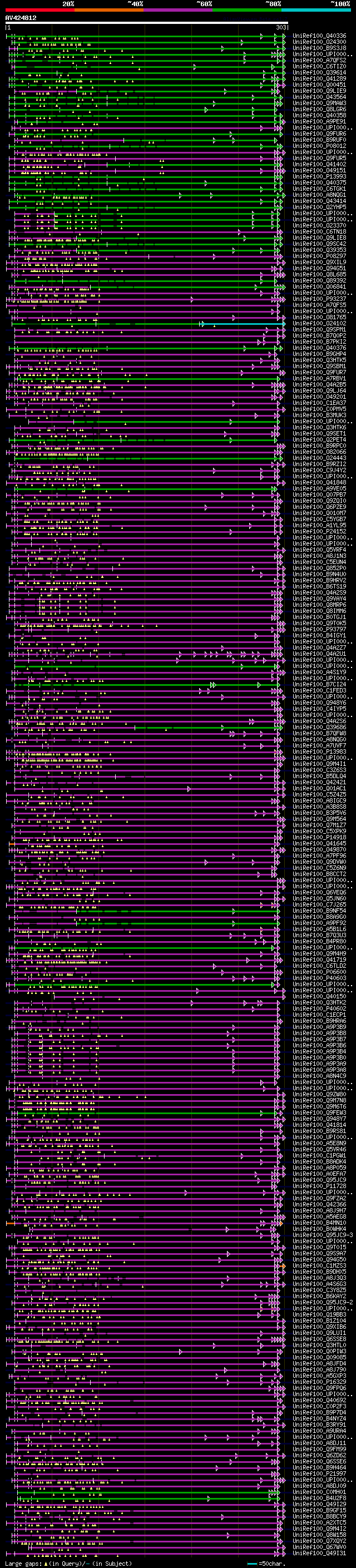
Task: Select UniRef100_B9RUF0 label
Action: (x=319, y=140)
